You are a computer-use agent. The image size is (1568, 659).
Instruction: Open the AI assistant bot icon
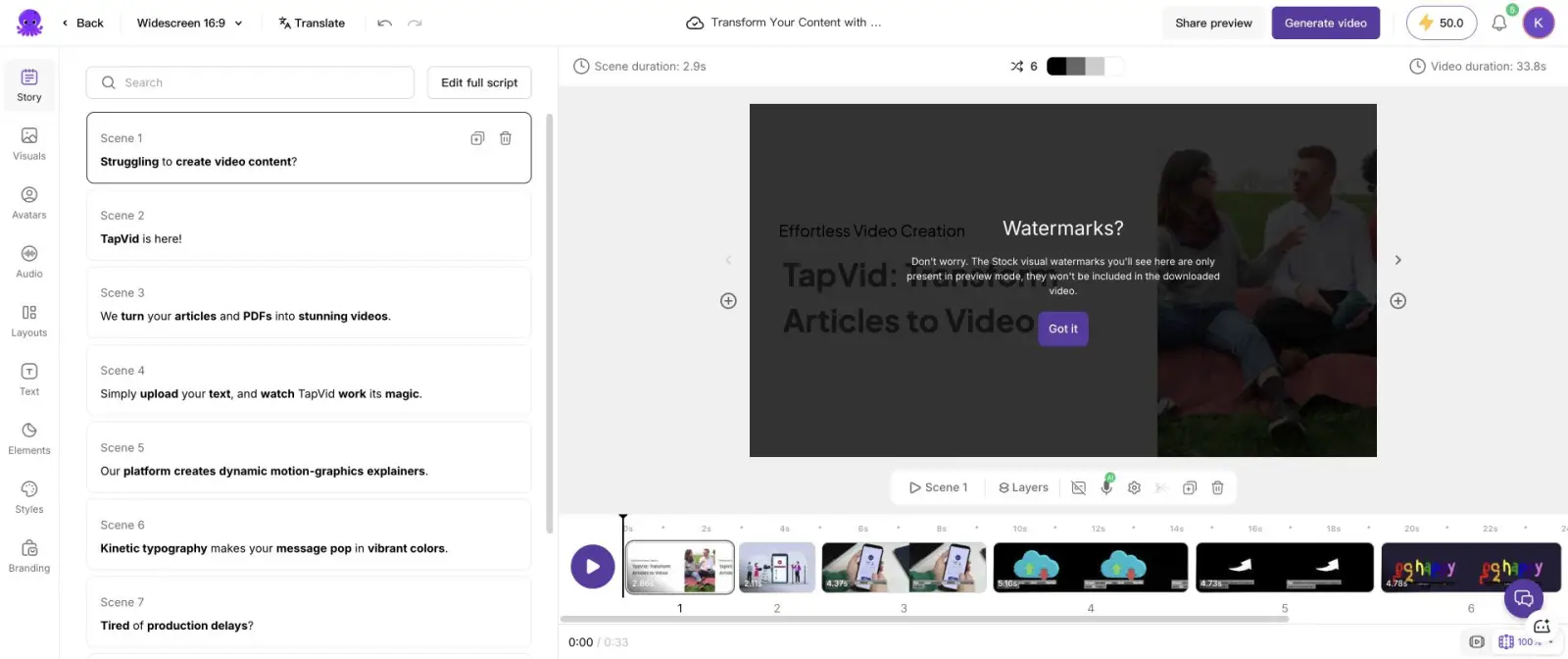coord(1542,626)
